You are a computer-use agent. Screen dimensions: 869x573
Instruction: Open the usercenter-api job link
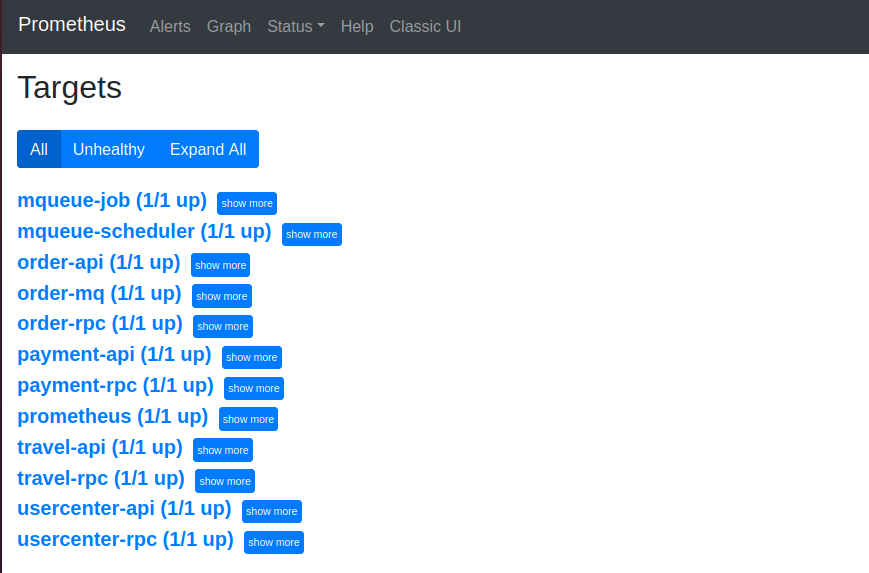pyautogui.click(x=124, y=509)
